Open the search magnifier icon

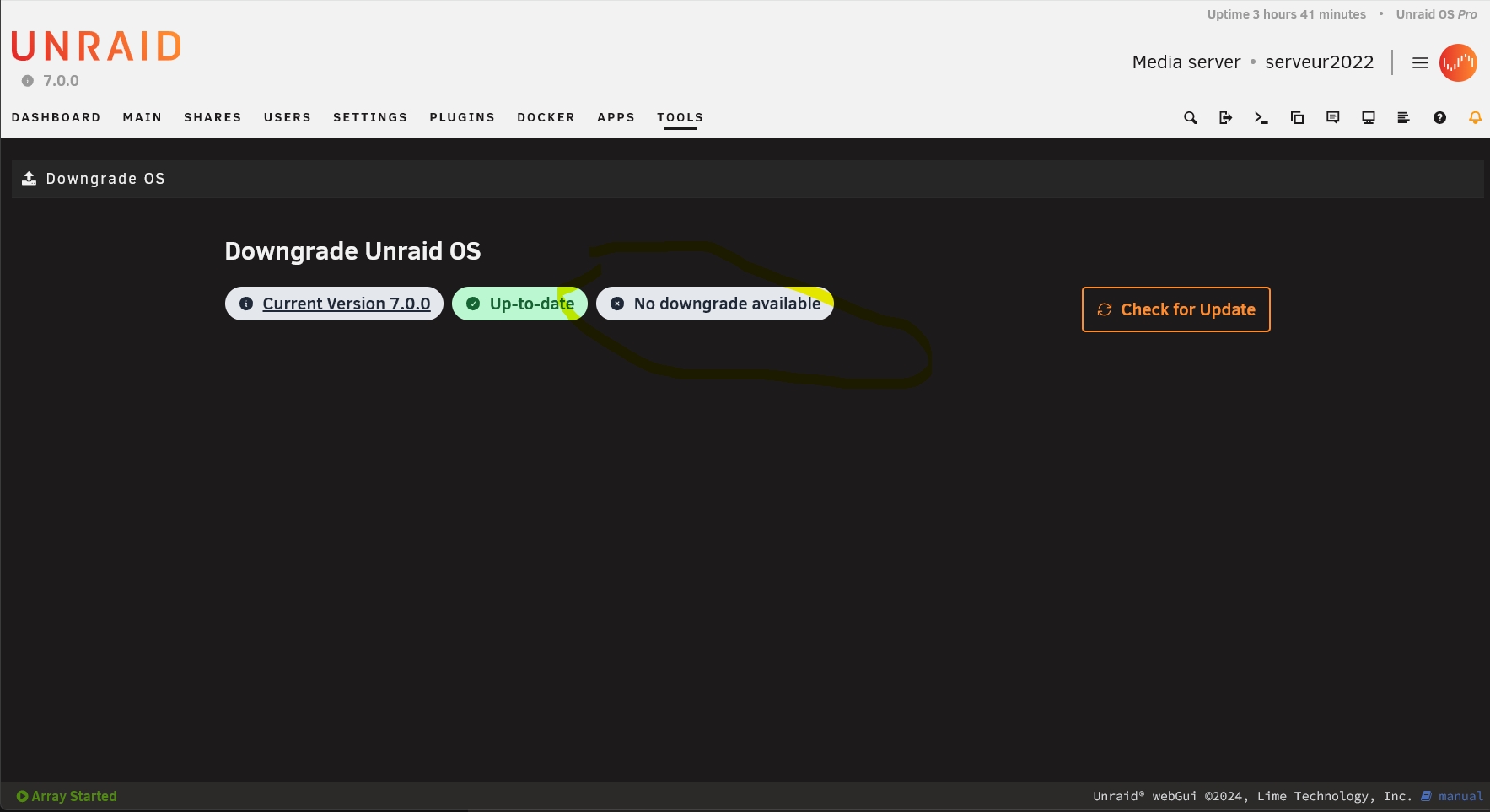pos(1190,117)
